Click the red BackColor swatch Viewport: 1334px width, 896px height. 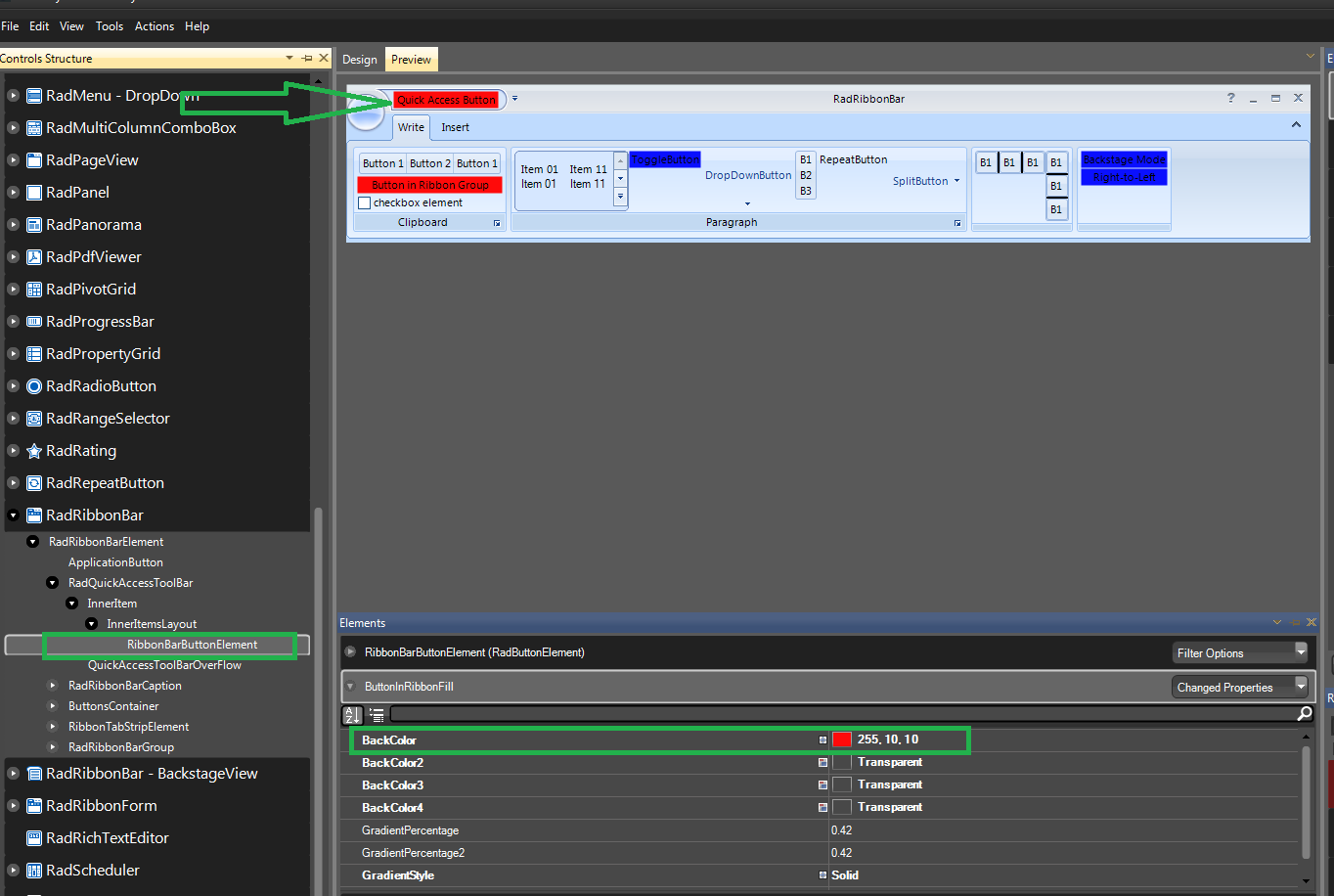point(842,740)
